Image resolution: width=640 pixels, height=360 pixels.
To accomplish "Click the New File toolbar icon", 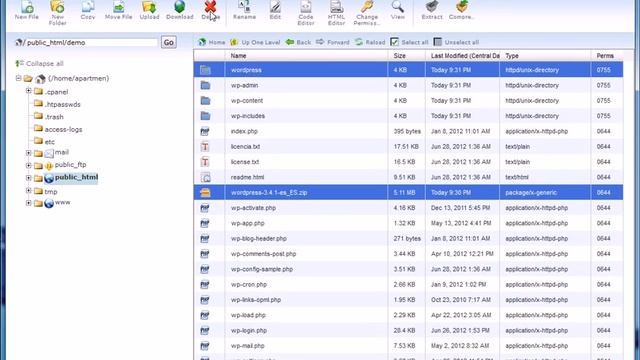I will [27, 10].
